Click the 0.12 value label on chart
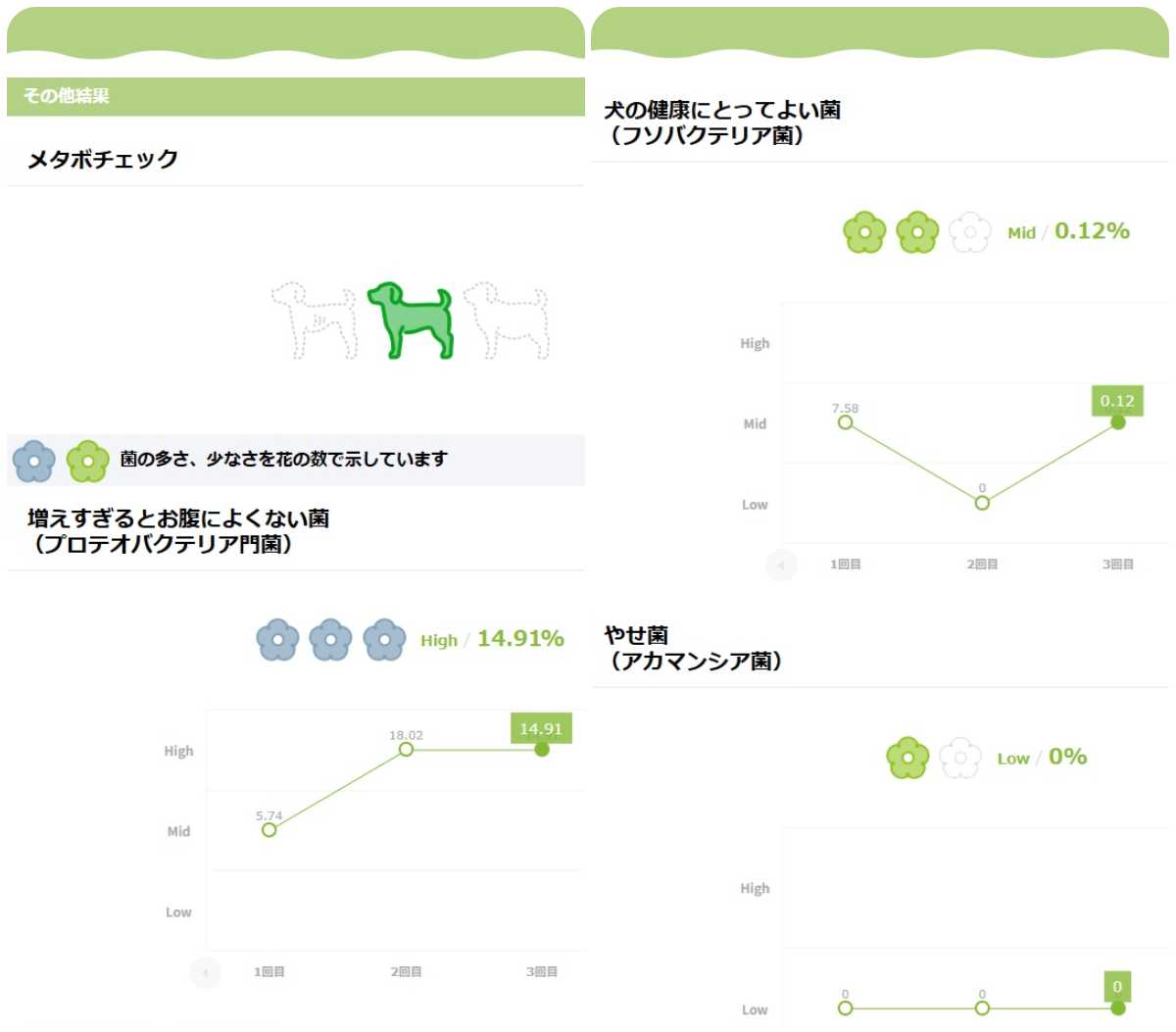This screenshot has width=1176, height=1032. [x=1117, y=401]
